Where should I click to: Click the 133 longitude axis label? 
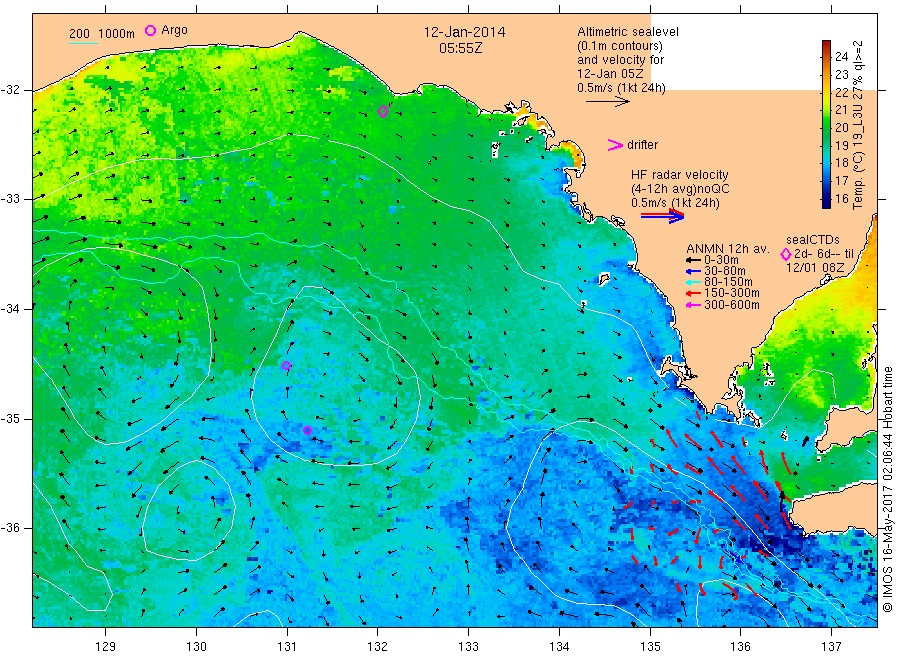point(468,647)
